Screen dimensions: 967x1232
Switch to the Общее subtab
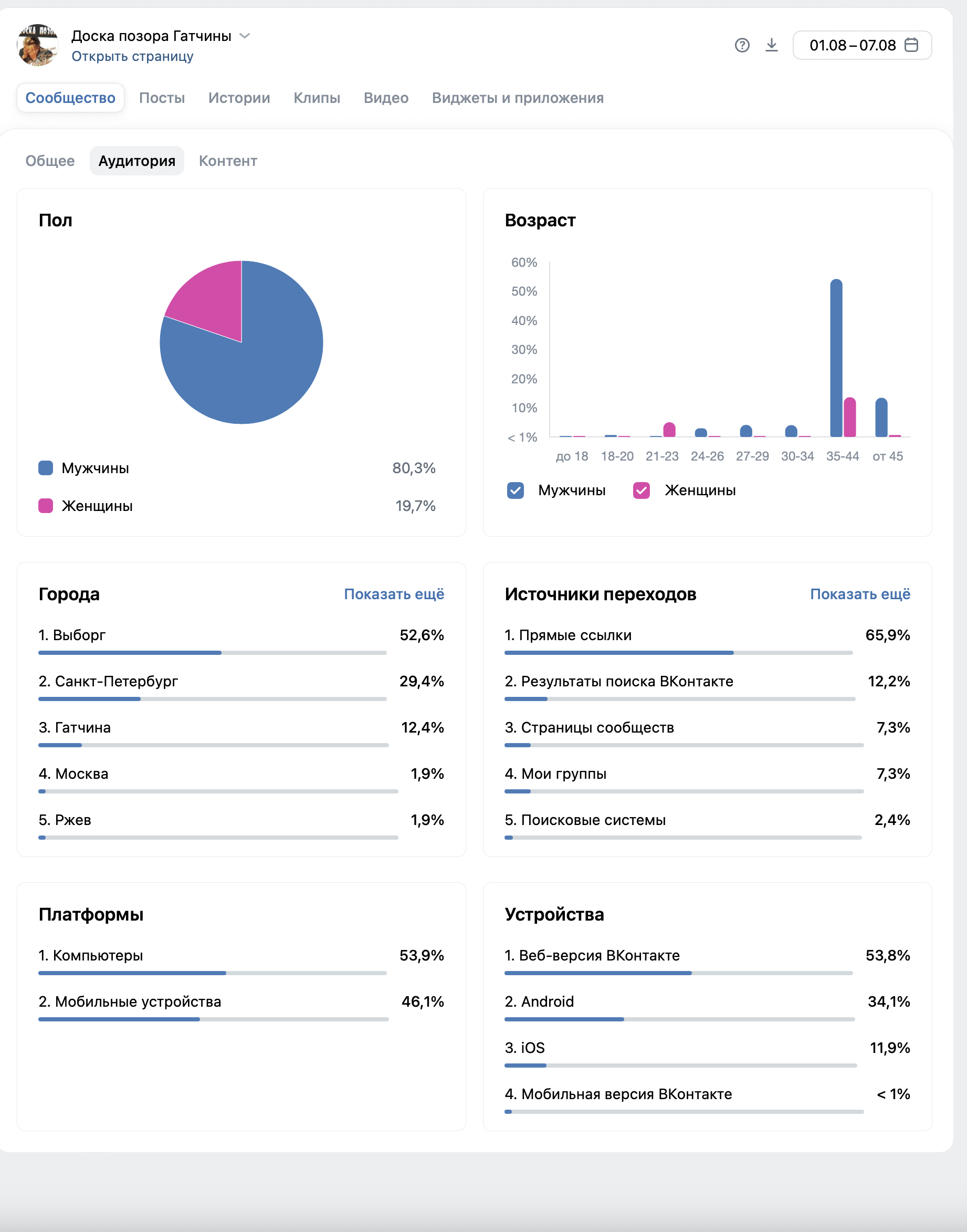[x=50, y=161]
